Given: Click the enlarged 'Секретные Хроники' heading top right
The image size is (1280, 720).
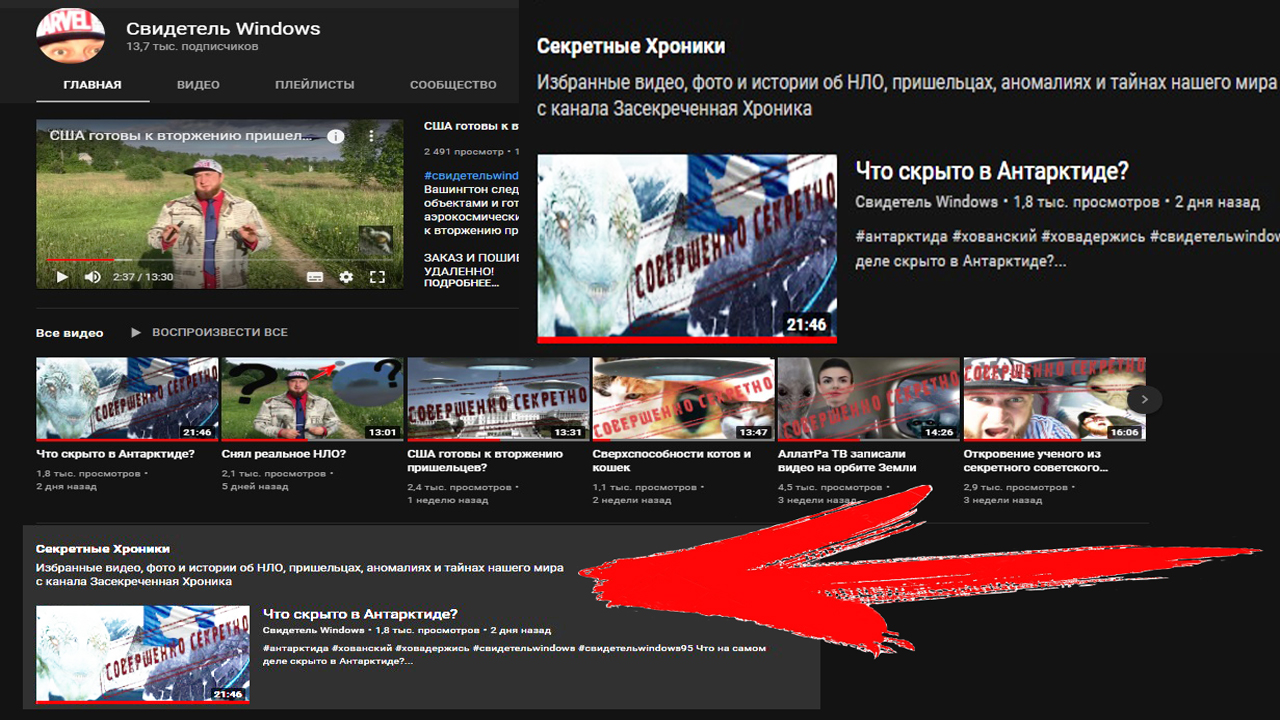Looking at the screenshot, I should point(631,46).
